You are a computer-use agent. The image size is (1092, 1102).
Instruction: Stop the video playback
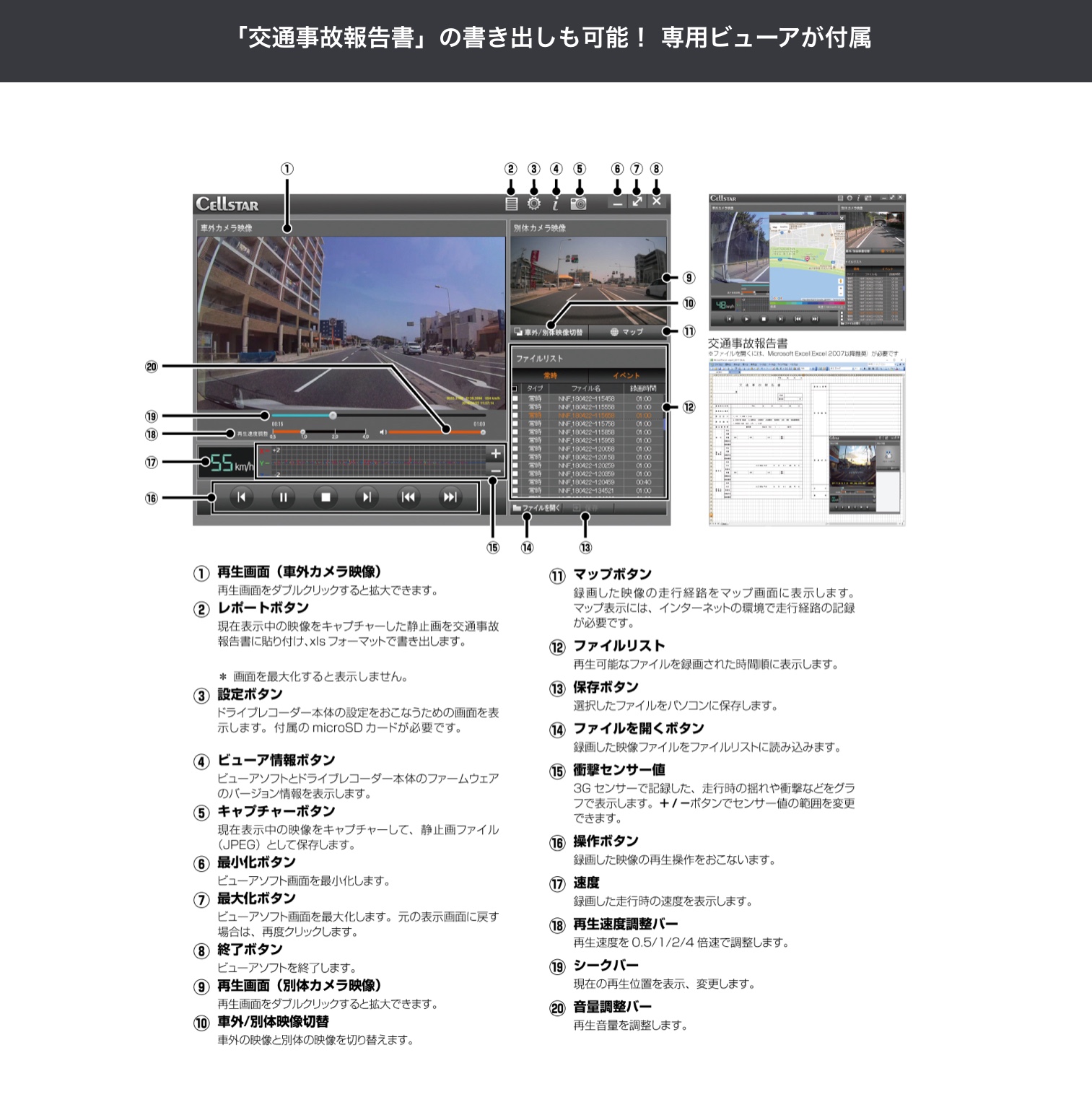click(325, 497)
